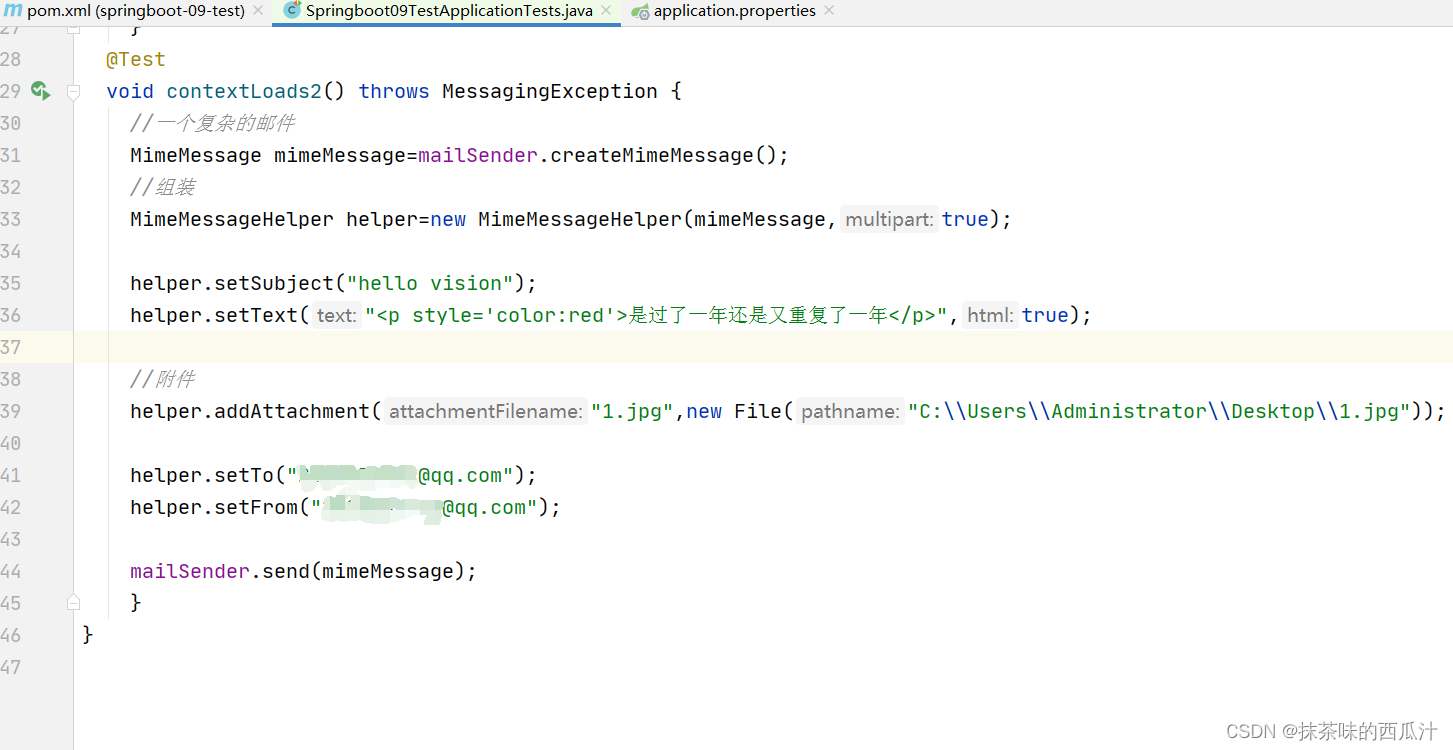Click the Maven icon on the pom.xml tab
1453x750 pixels.
point(15,11)
